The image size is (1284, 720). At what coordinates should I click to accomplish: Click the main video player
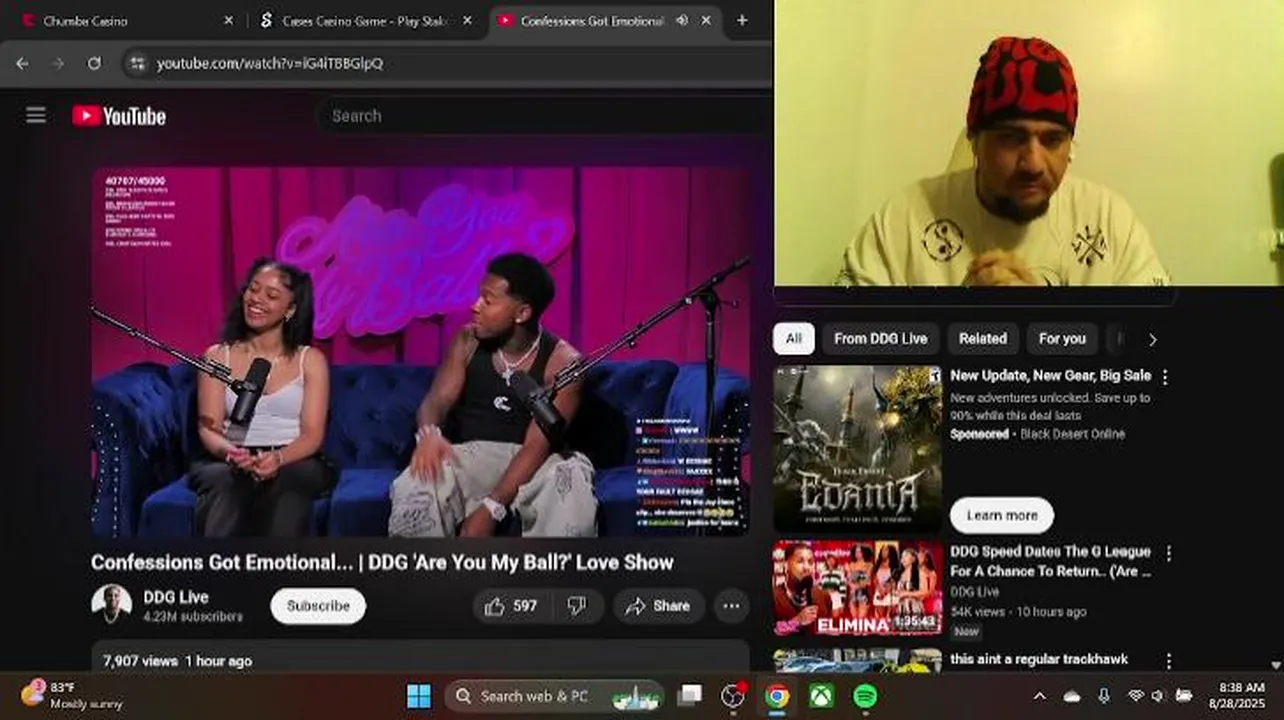click(421, 352)
